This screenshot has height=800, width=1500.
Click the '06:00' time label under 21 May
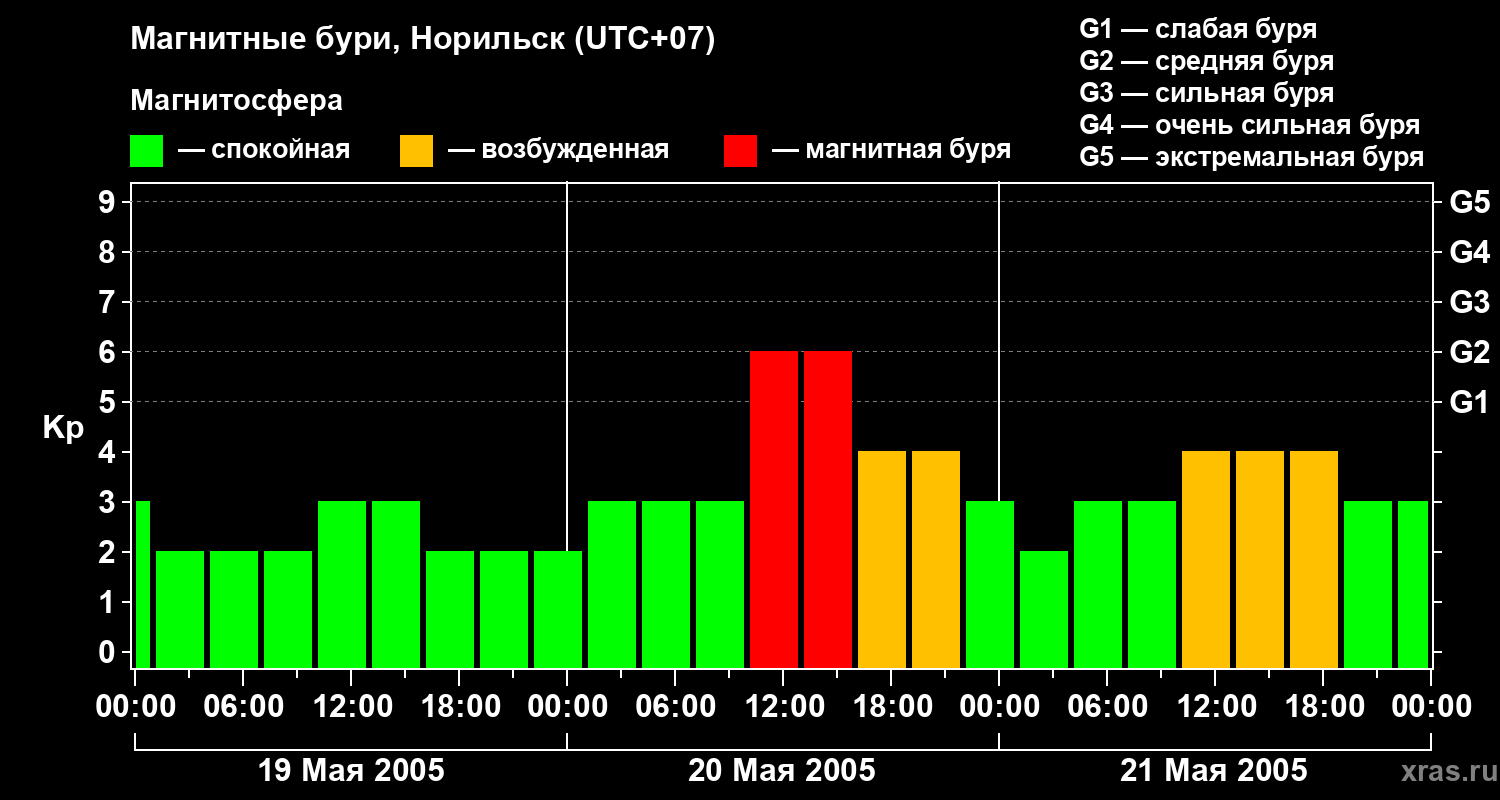click(1107, 707)
